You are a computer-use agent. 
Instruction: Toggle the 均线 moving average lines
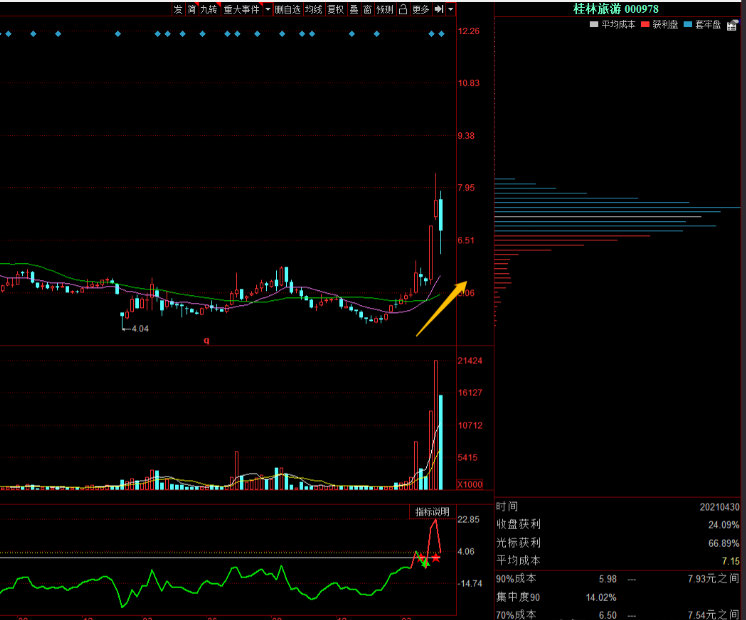click(x=314, y=9)
